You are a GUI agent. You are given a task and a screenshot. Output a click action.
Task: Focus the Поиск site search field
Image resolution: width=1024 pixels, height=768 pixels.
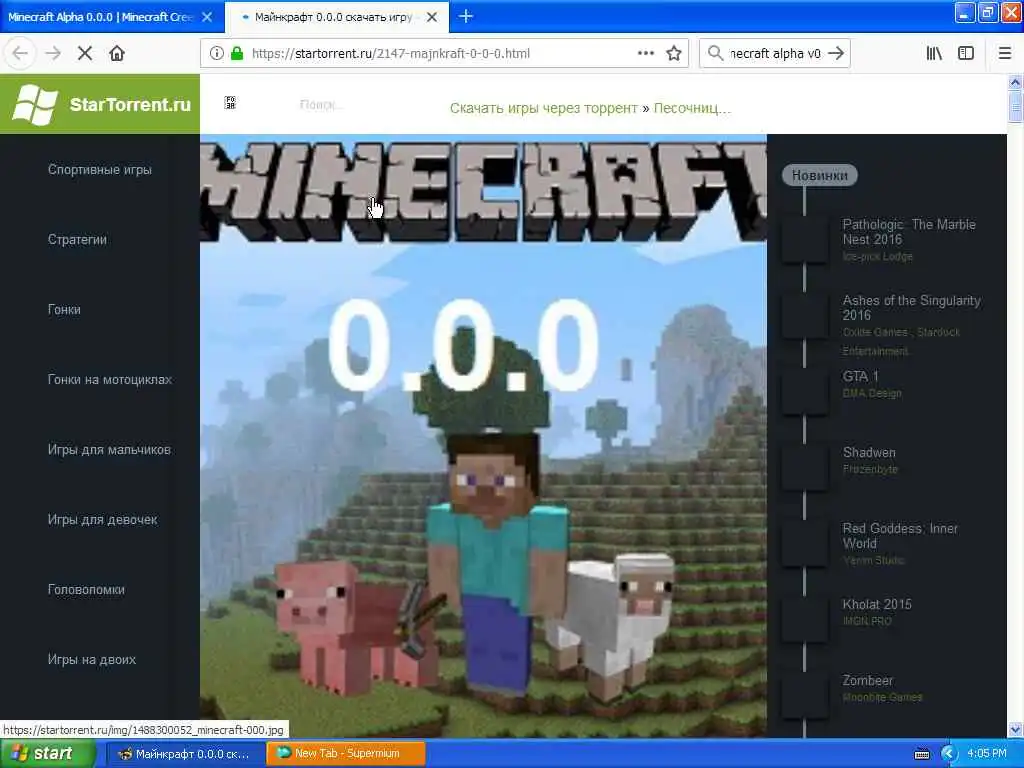coord(321,104)
